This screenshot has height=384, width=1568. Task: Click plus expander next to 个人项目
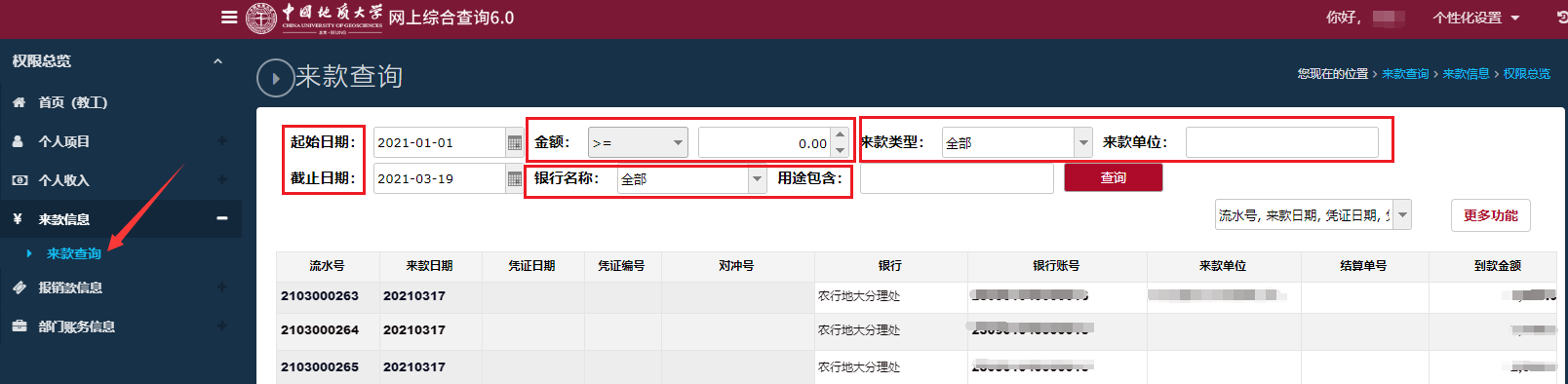pos(222,141)
